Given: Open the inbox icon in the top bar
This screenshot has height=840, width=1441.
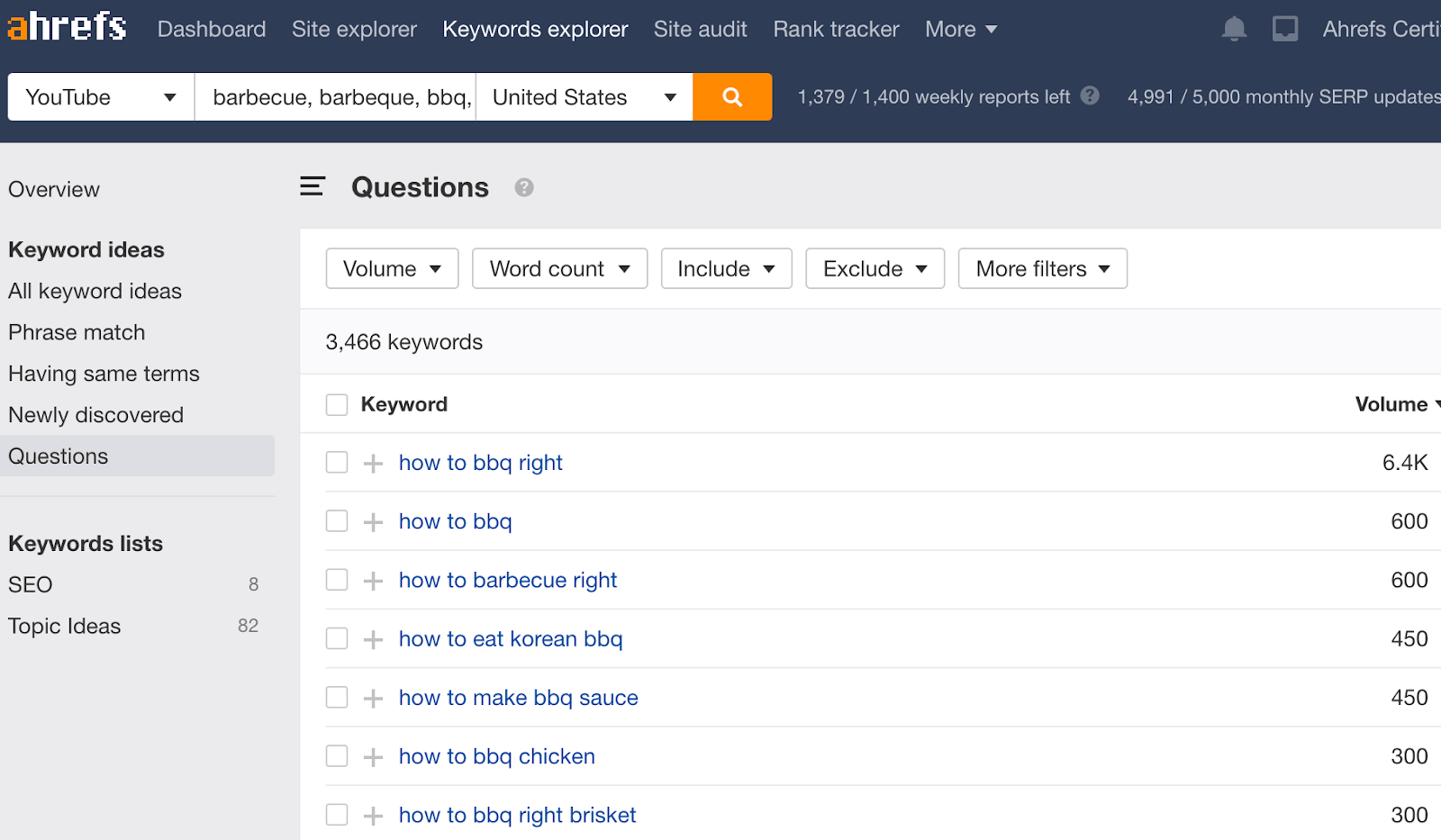Looking at the screenshot, I should 1285,28.
